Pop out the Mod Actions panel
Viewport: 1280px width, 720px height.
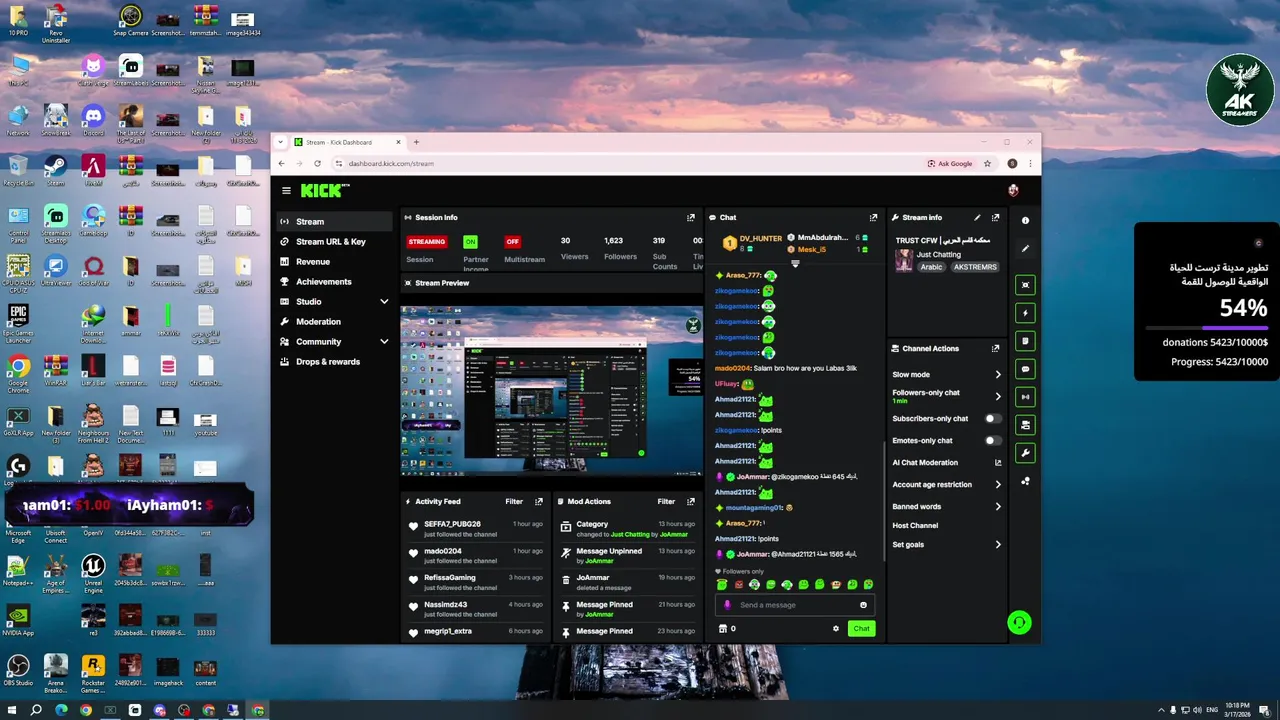(690, 501)
